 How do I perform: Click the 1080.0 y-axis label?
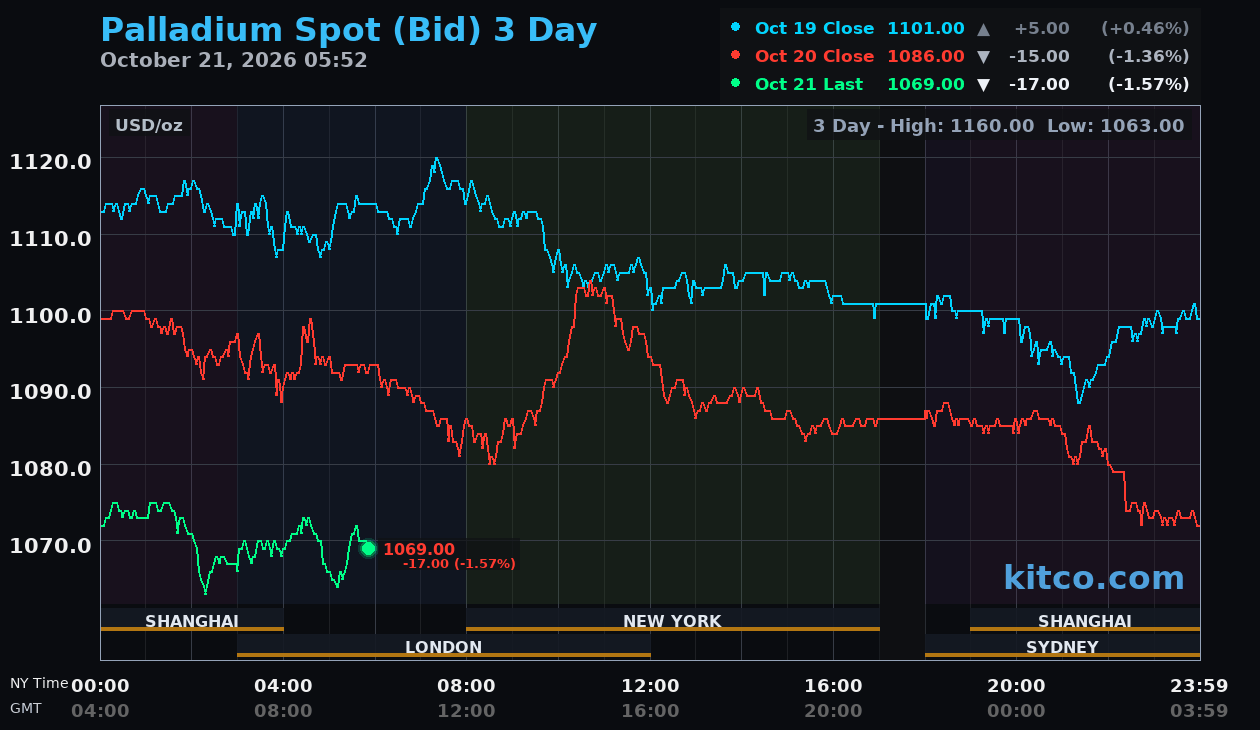(51, 468)
